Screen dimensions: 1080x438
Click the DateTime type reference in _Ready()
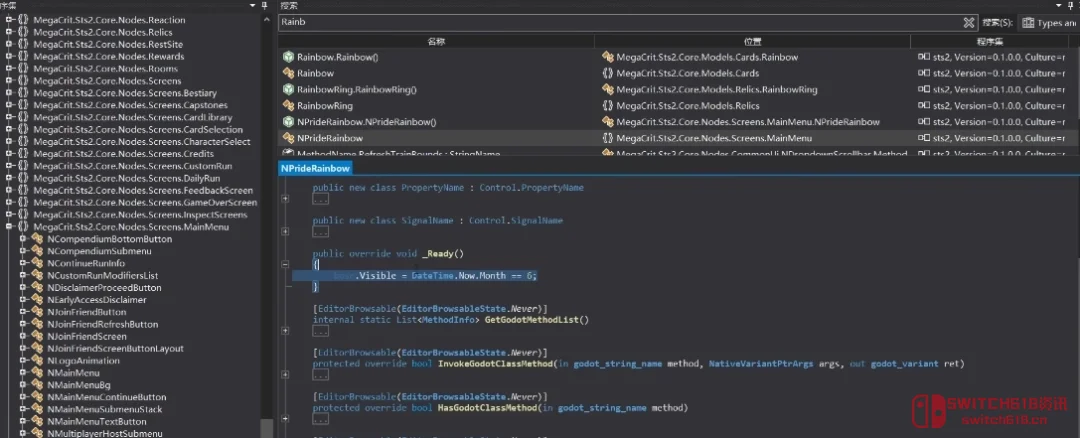tap(434, 275)
